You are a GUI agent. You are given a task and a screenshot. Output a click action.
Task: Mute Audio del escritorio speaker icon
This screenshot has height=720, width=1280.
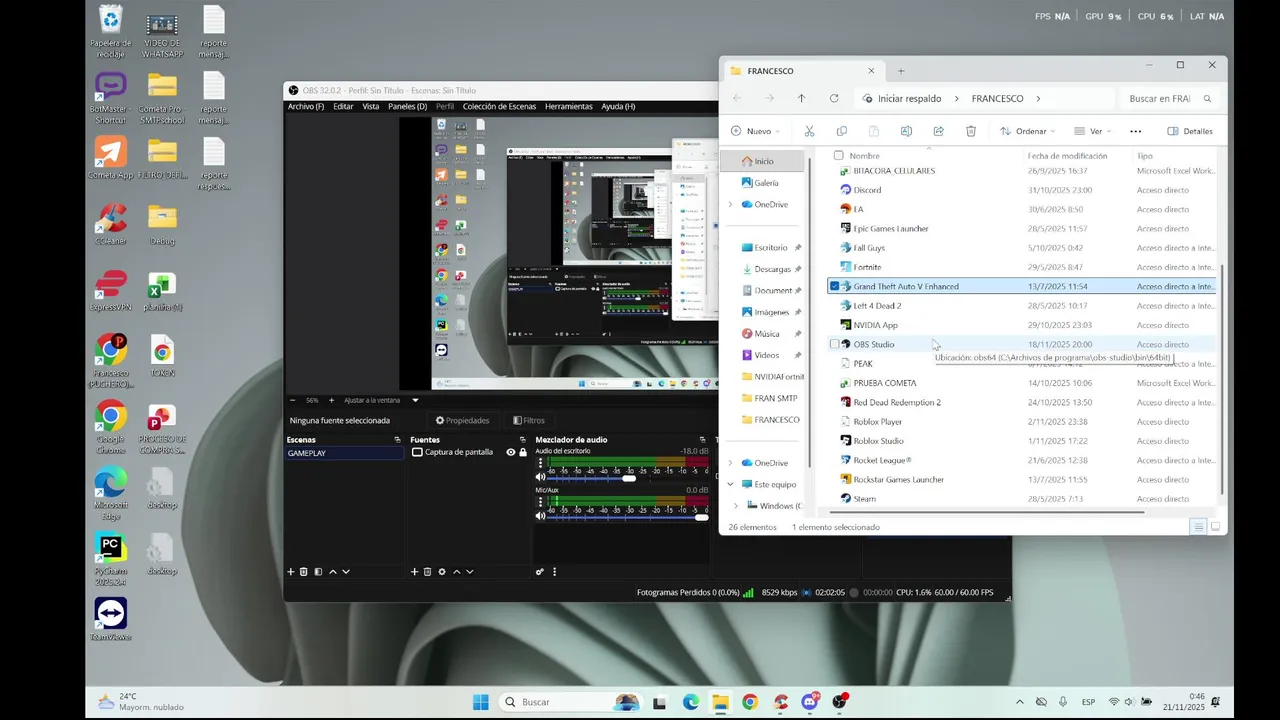click(x=540, y=477)
